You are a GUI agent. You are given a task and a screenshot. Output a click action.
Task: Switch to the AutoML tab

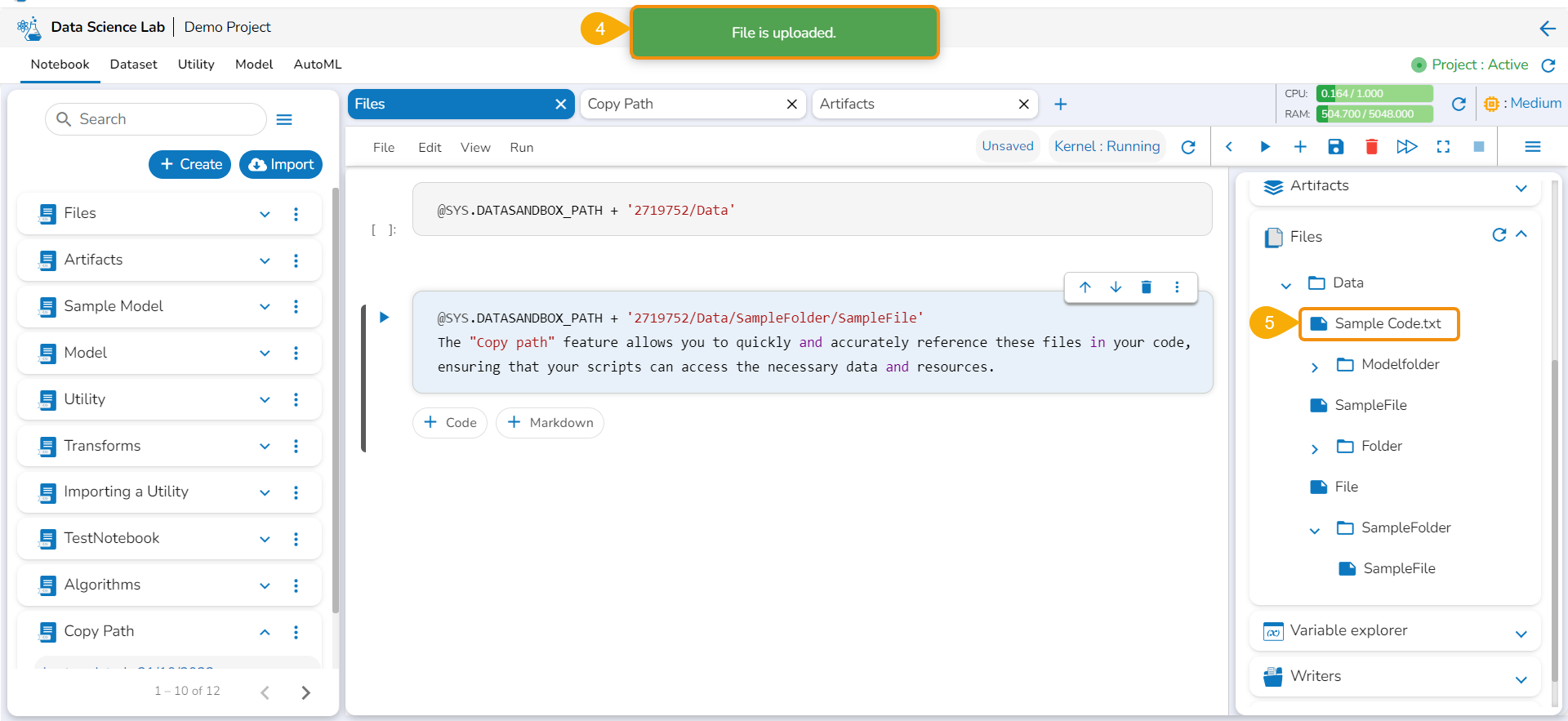(317, 65)
